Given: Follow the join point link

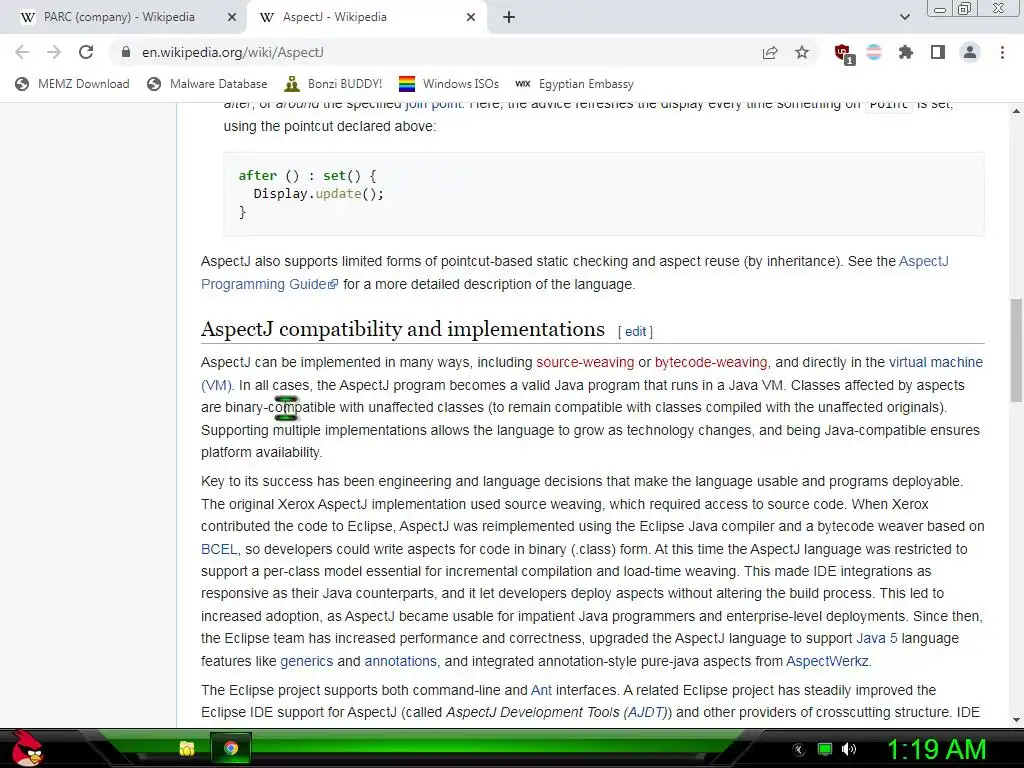Looking at the screenshot, I should [434, 104].
